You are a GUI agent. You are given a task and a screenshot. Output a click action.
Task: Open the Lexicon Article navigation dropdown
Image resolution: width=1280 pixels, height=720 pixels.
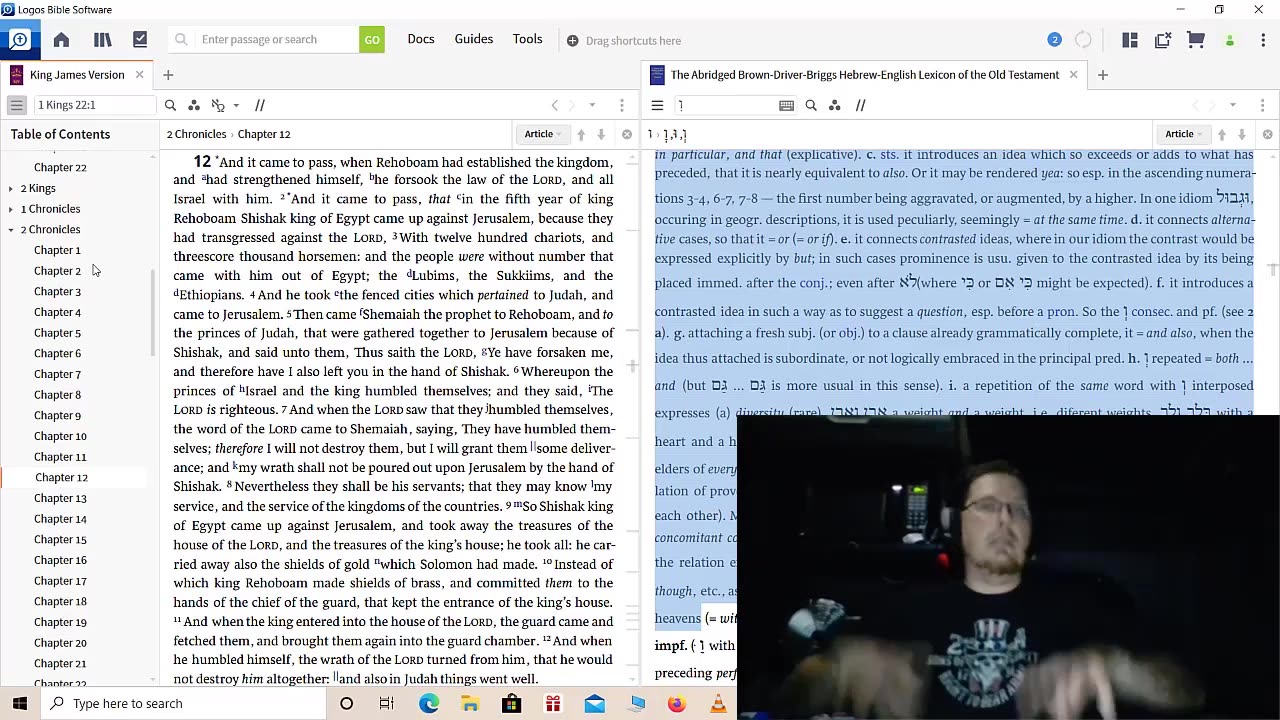(1184, 134)
